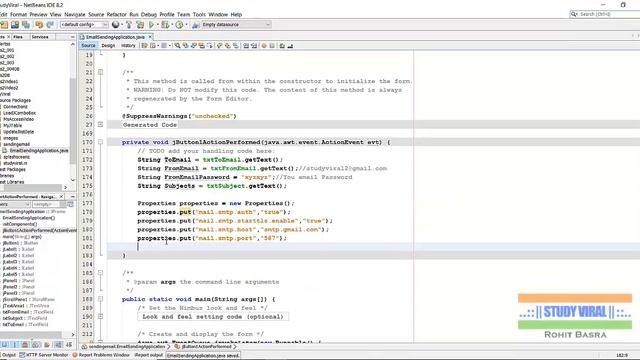
Task: Click the Shift Line Right editor icon
Action: click(x=254, y=46)
